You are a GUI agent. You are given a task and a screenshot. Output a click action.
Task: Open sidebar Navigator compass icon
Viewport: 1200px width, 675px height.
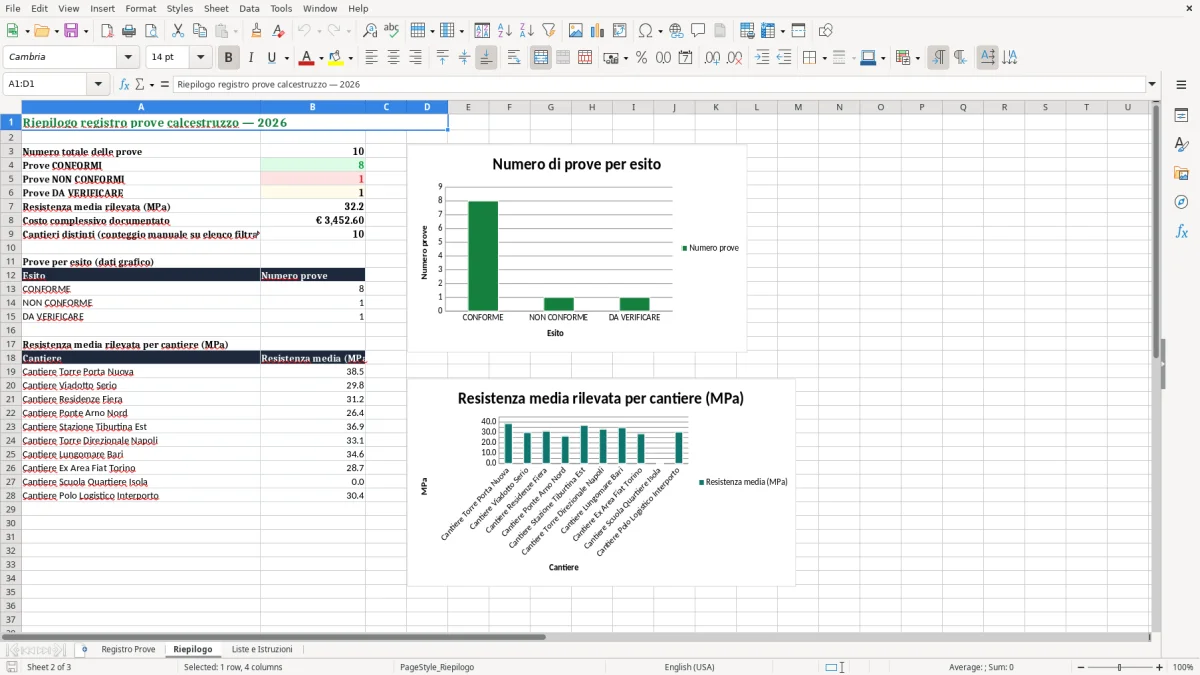tap(1181, 202)
